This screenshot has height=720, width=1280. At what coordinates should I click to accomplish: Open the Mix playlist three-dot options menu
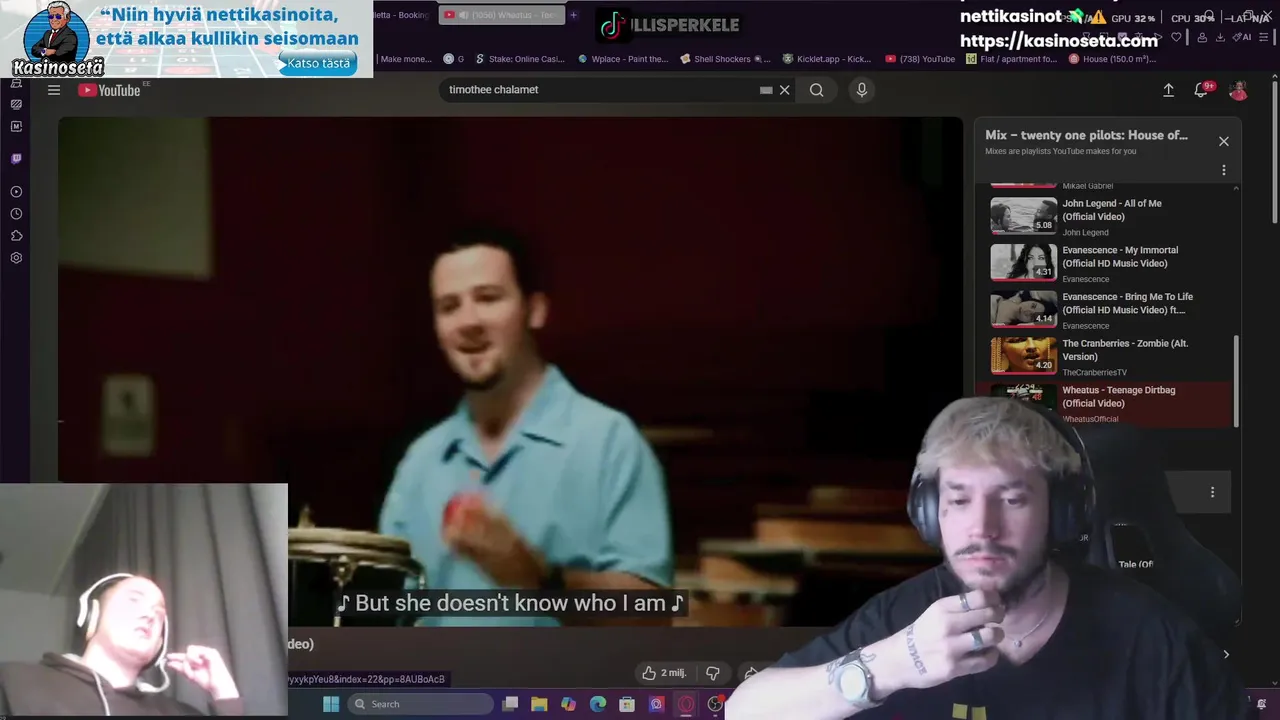click(x=1224, y=170)
